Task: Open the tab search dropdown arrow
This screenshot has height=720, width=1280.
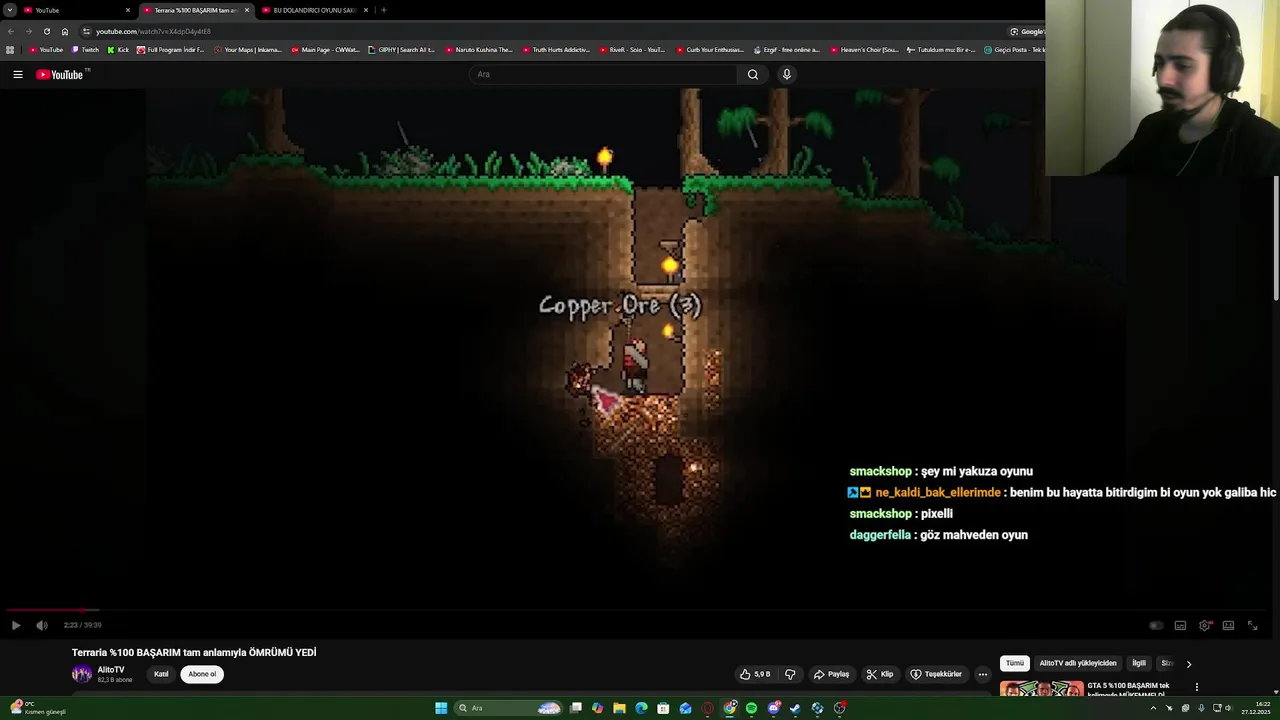Action: tap(9, 10)
